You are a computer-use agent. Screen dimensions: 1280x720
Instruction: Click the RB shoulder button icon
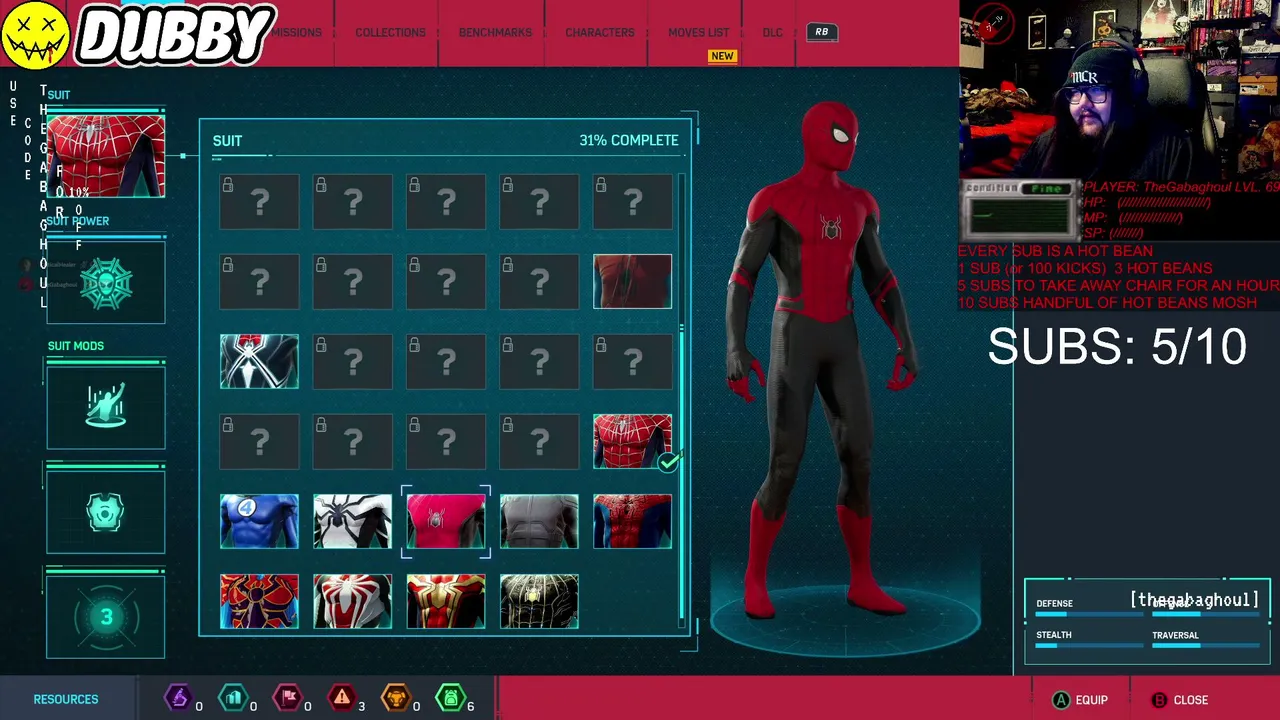pyautogui.click(x=821, y=32)
